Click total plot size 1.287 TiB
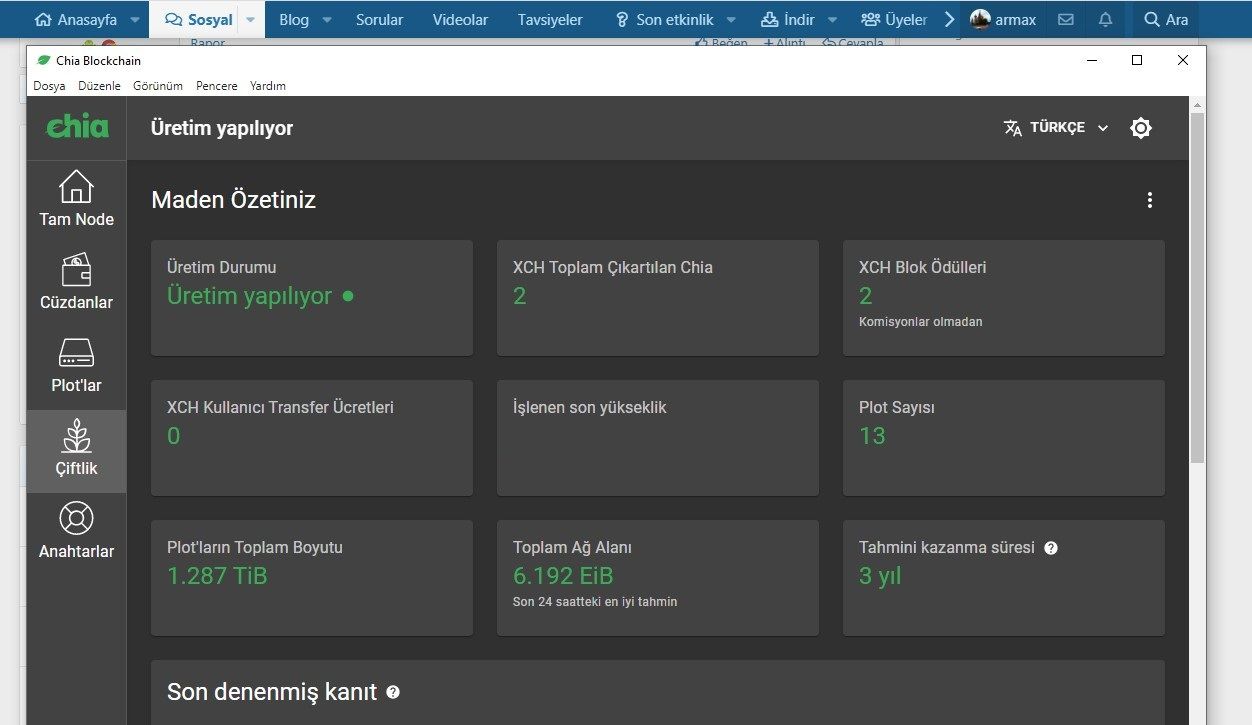Image resolution: width=1252 pixels, height=725 pixels. click(217, 576)
